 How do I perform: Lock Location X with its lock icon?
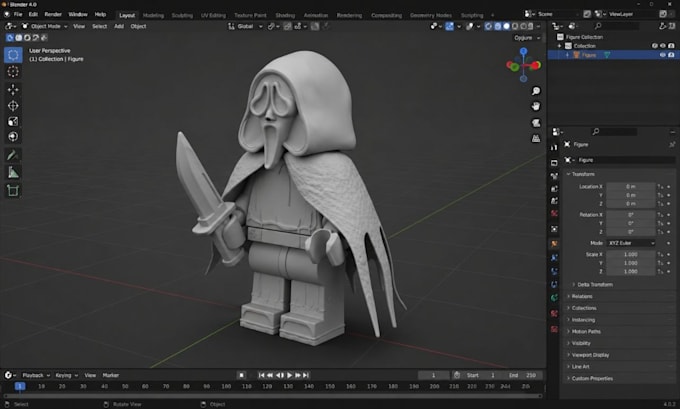(660, 187)
